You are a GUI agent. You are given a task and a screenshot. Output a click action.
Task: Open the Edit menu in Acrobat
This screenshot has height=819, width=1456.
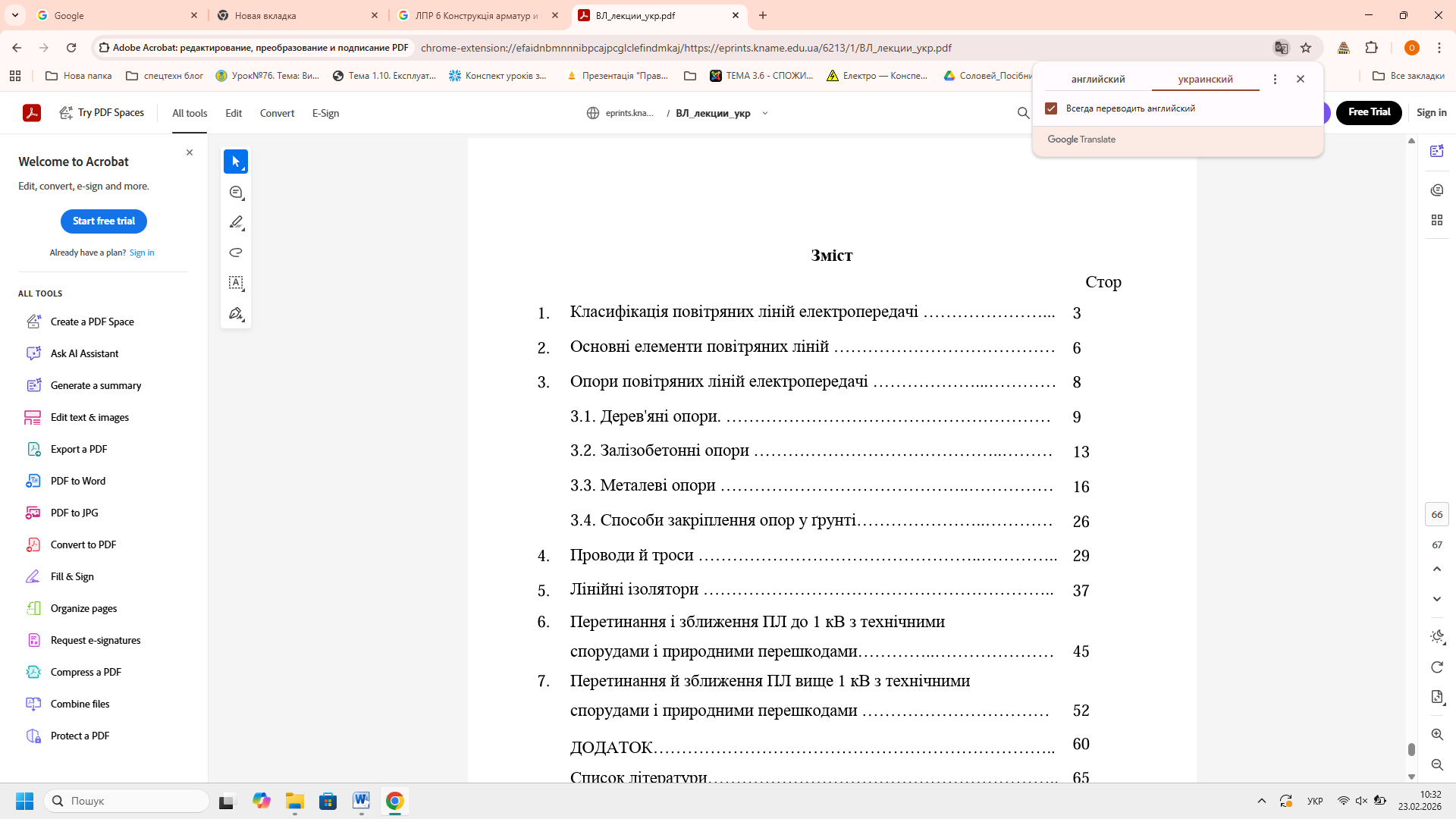click(x=234, y=113)
